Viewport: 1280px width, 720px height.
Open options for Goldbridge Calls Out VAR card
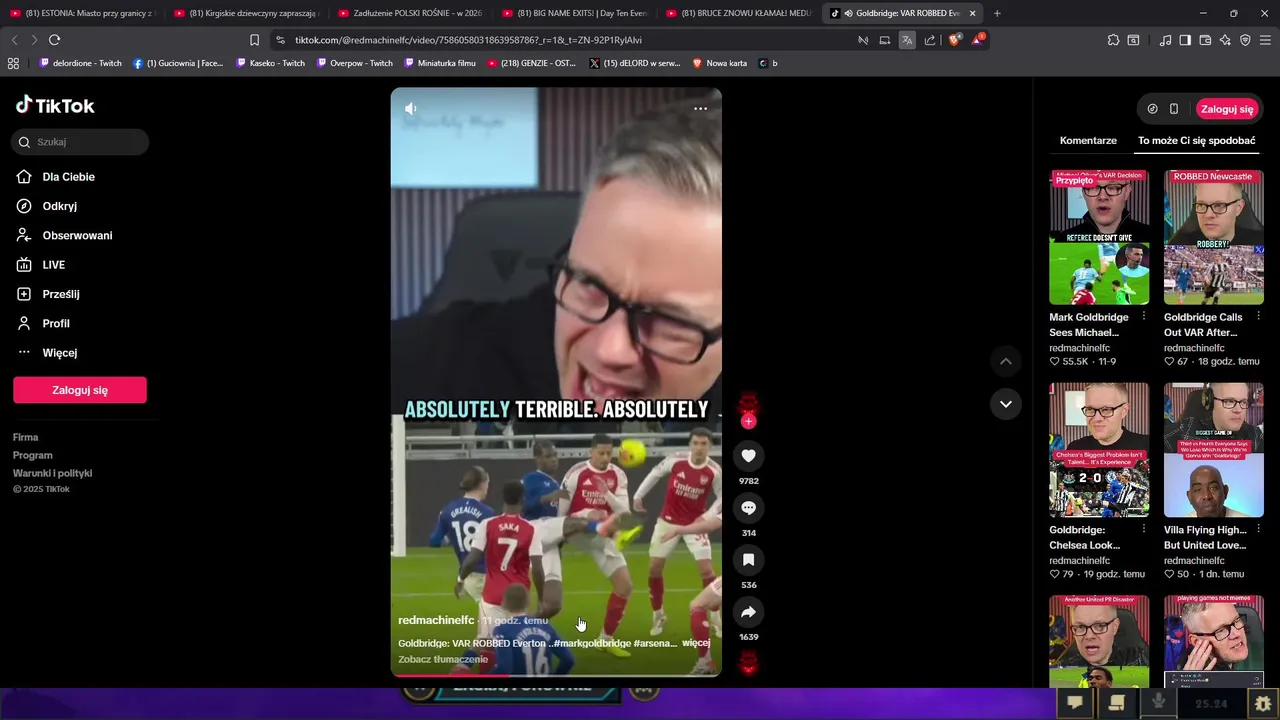pyautogui.click(x=1258, y=316)
